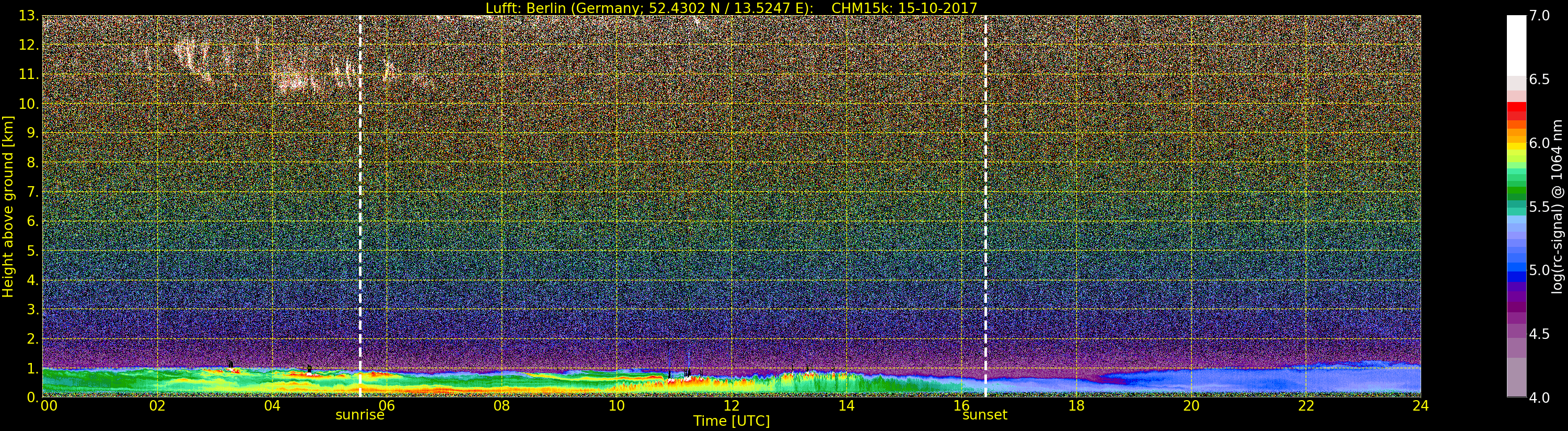Select the '12' tick on the time axis
The image size is (1568, 431).
[x=731, y=405]
